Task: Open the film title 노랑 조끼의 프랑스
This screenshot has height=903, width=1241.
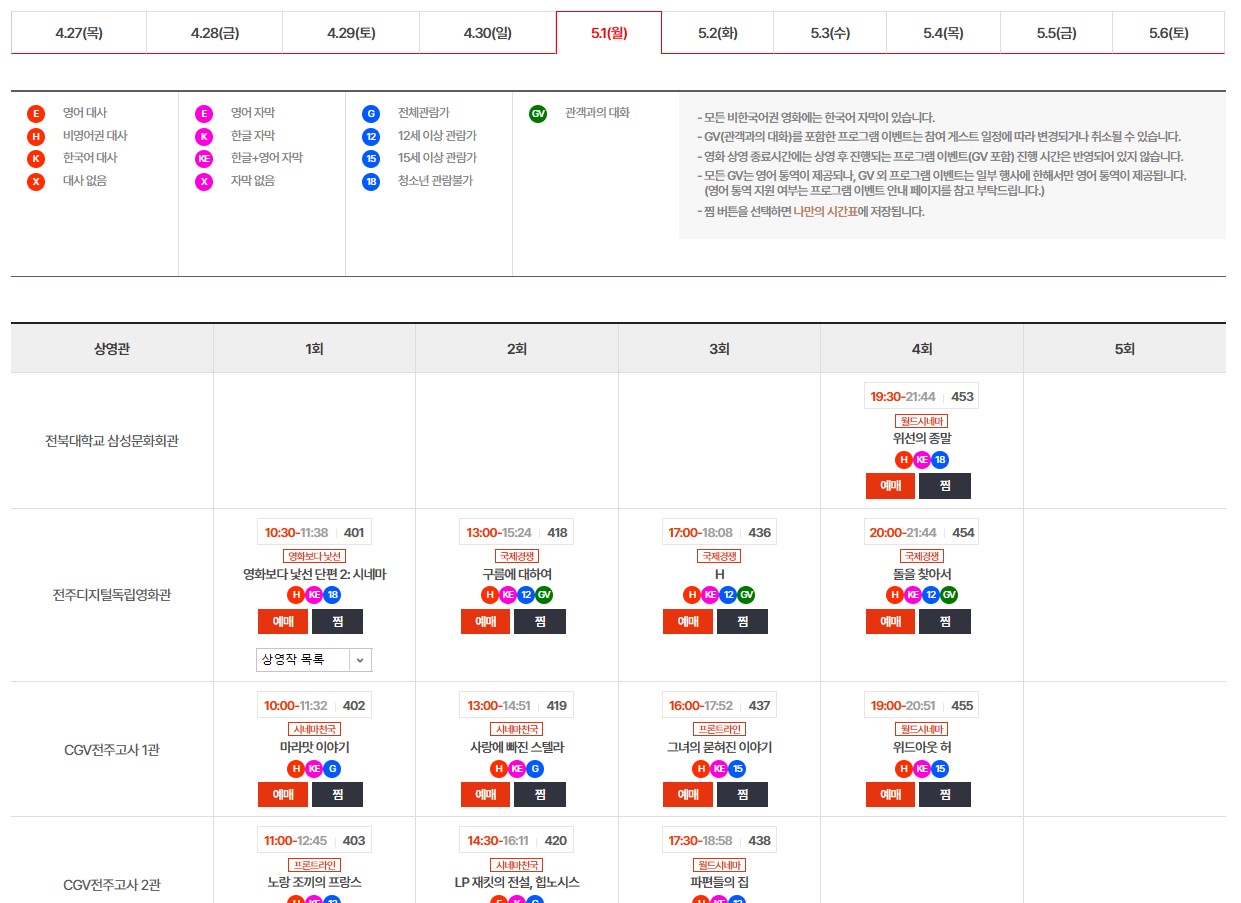Action: point(314,882)
